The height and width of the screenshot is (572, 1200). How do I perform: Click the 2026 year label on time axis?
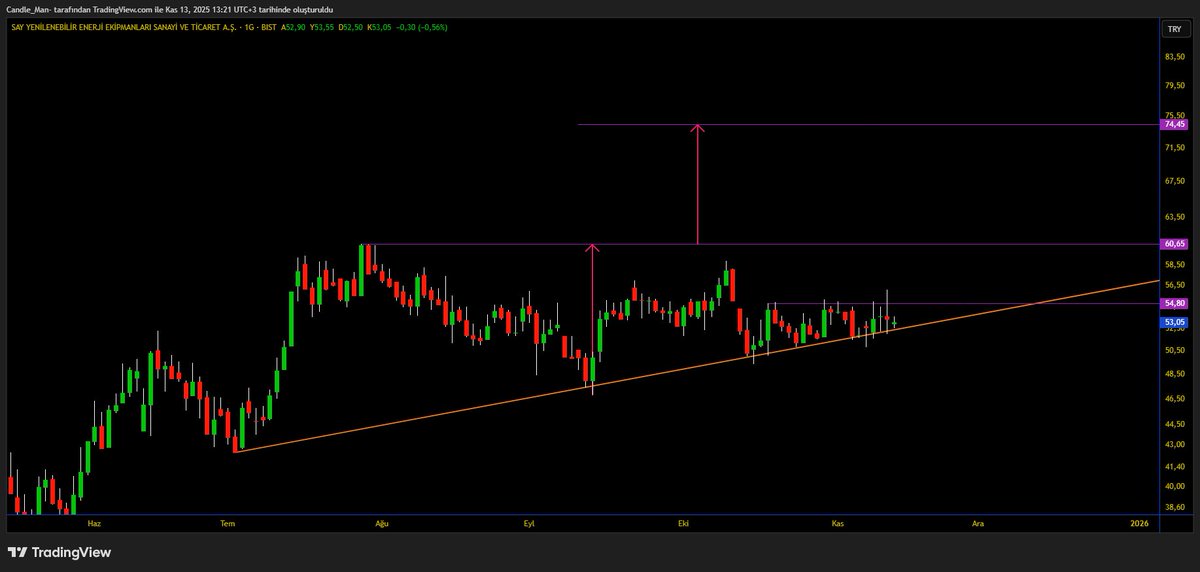point(1139,523)
